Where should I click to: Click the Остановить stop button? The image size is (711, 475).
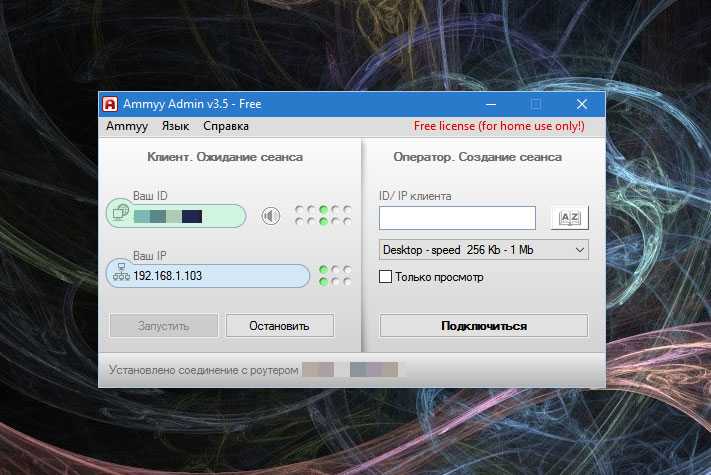coord(280,326)
